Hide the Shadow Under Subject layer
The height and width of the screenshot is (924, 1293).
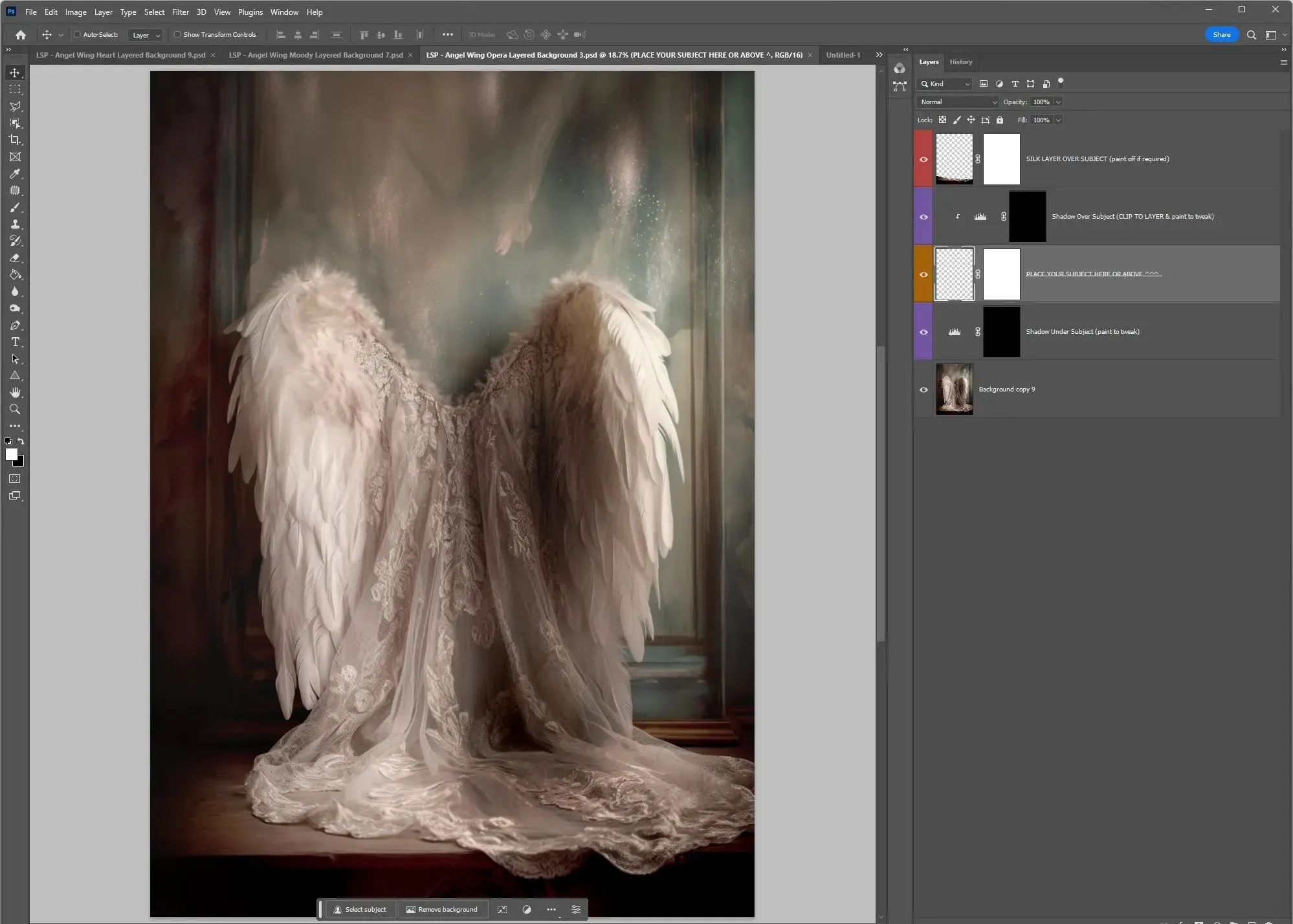[x=923, y=332]
